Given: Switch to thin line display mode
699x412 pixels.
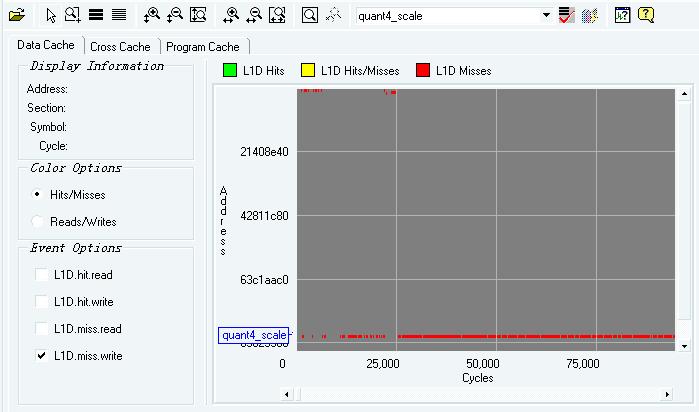Looking at the screenshot, I should pyautogui.click(x=119, y=15).
